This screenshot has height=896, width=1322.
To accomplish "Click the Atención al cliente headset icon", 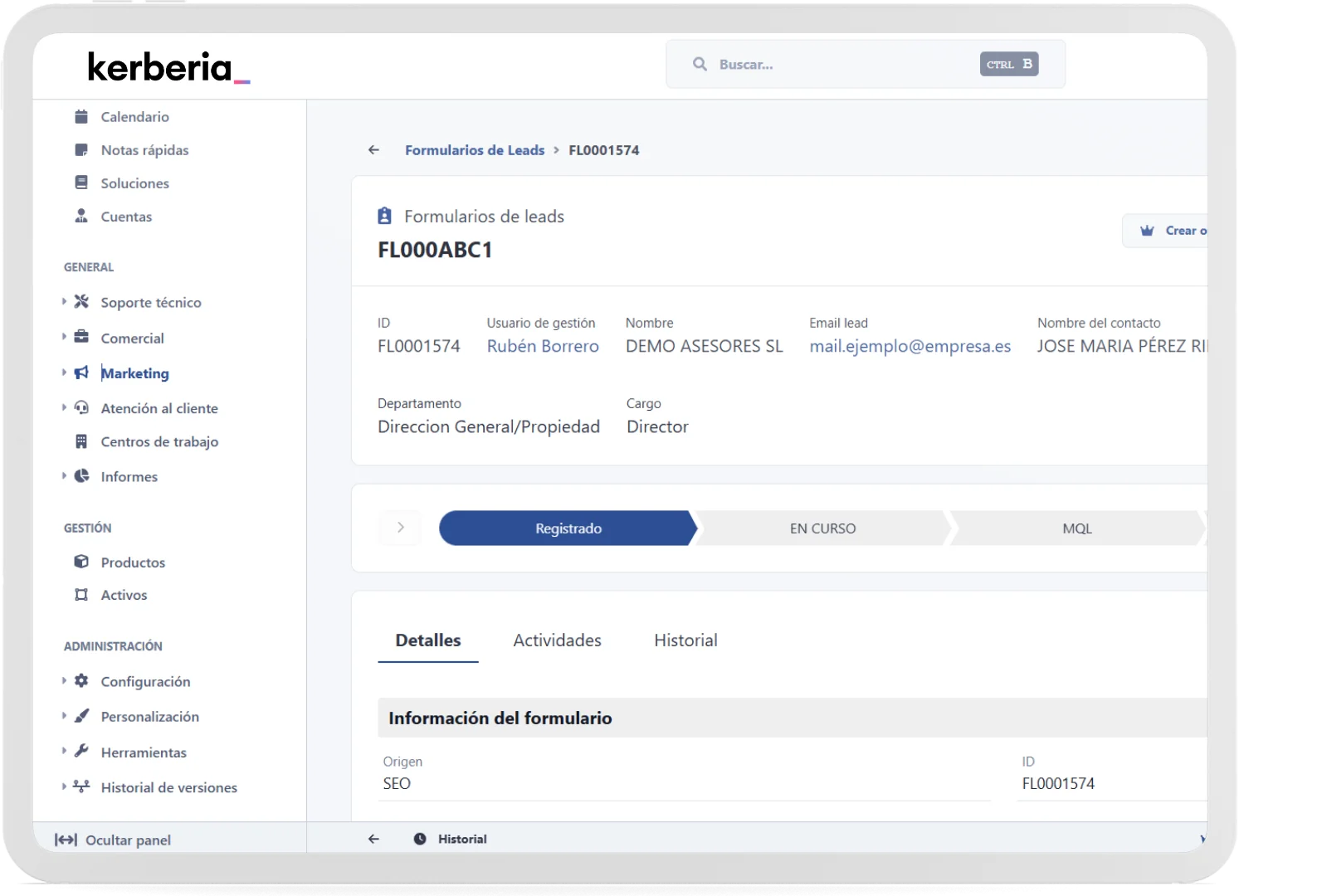I will tap(81, 407).
